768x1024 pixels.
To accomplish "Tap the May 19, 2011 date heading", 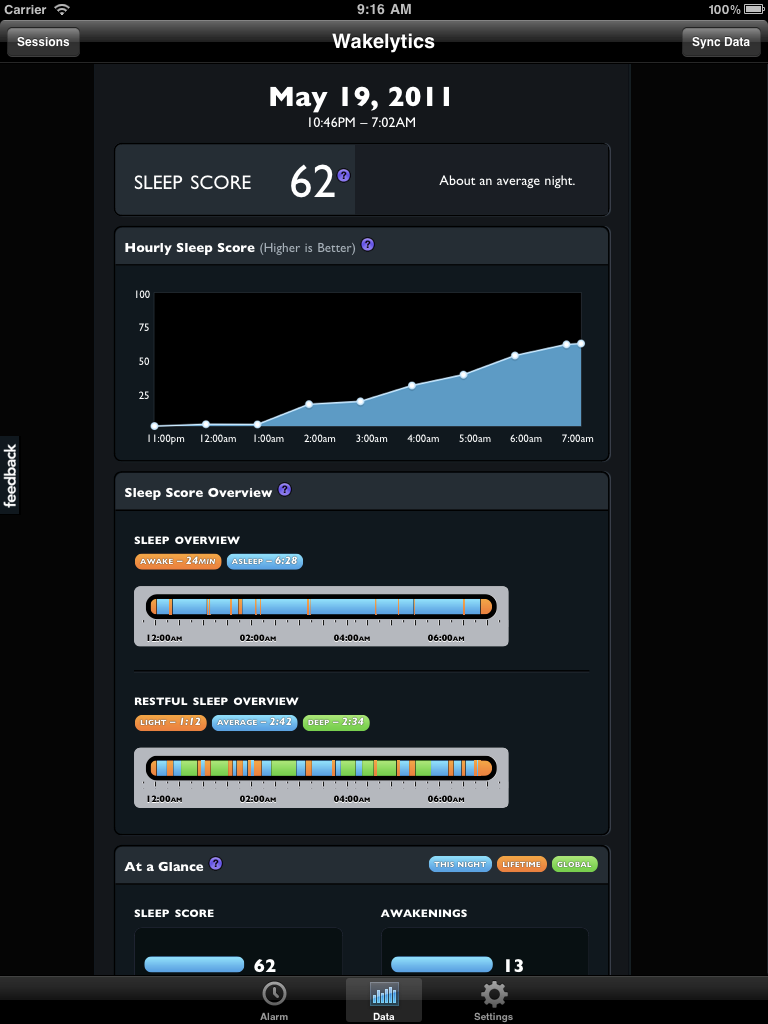I will coord(360,97).
